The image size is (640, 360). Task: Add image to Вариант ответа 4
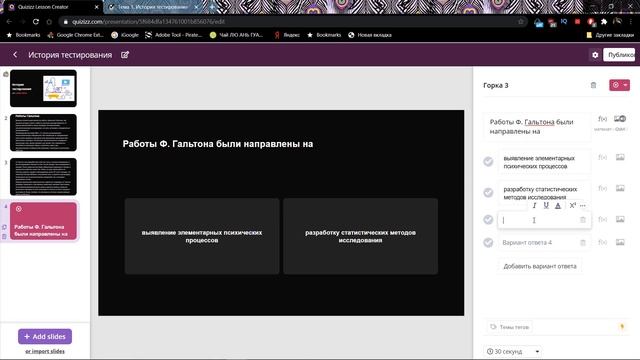point(620,242)
